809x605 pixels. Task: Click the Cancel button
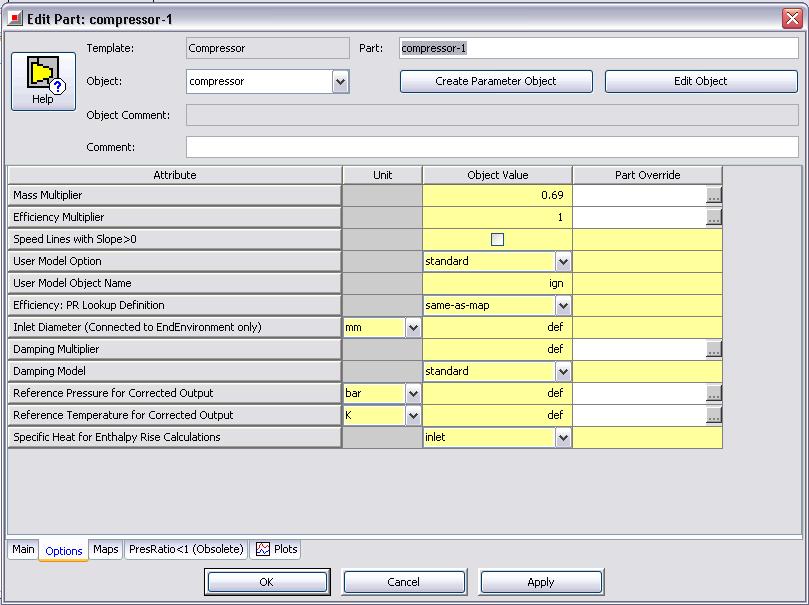point(403,582)
